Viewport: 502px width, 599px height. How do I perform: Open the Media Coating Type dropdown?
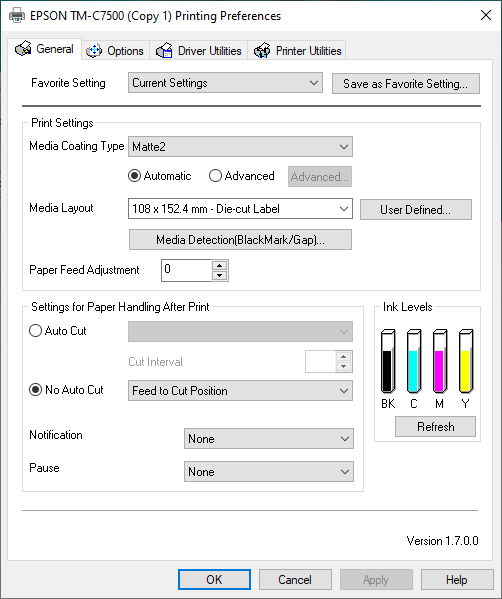click(x=240, y=146)
